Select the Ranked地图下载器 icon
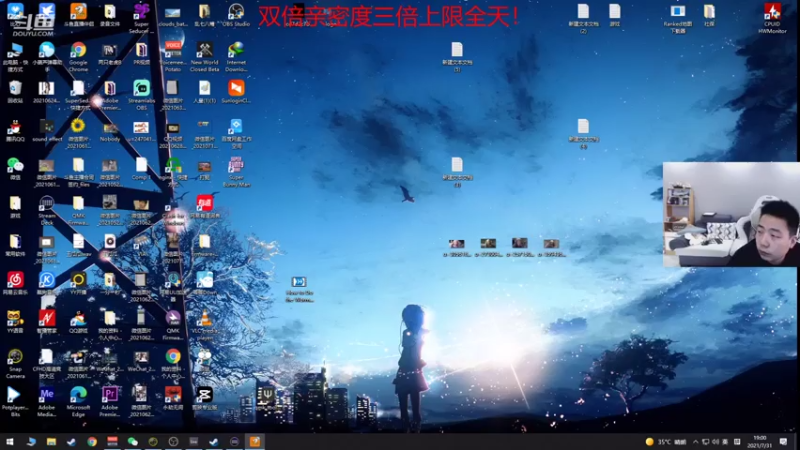Viewport: 800px width, 450px height. click(678, 18)
